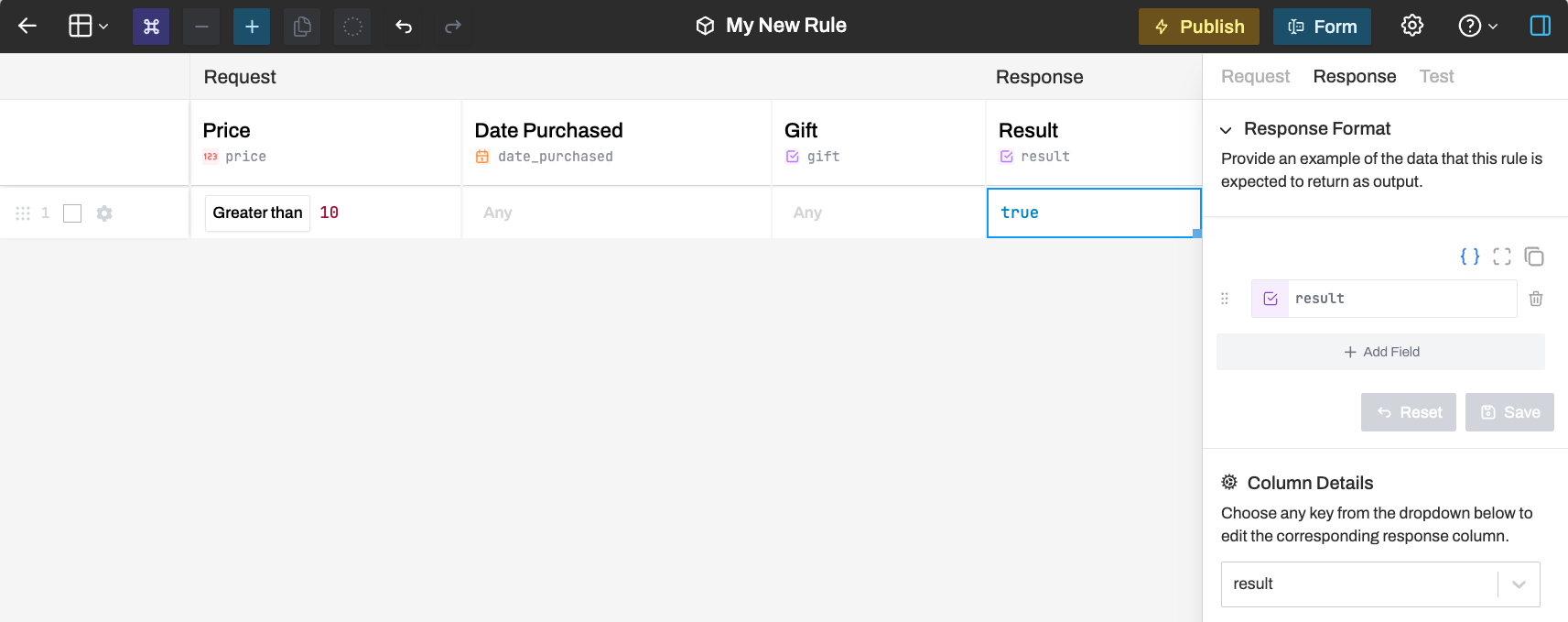Click the Publish button

1198,27
